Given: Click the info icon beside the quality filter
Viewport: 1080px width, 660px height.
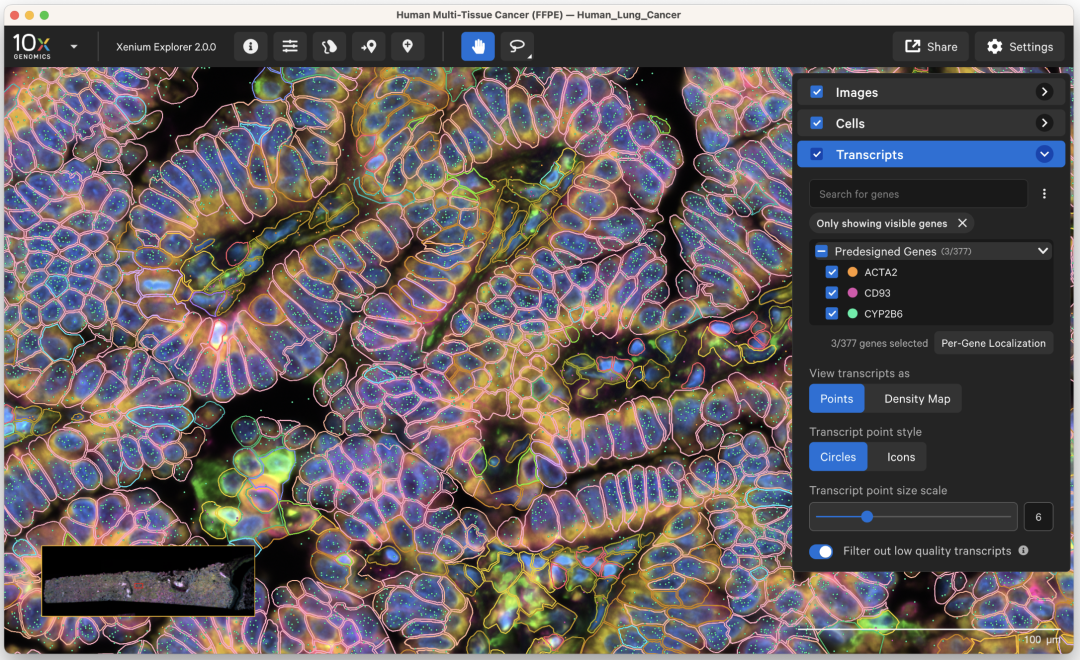Looking at the screenshot, I should click(1024, 550).
